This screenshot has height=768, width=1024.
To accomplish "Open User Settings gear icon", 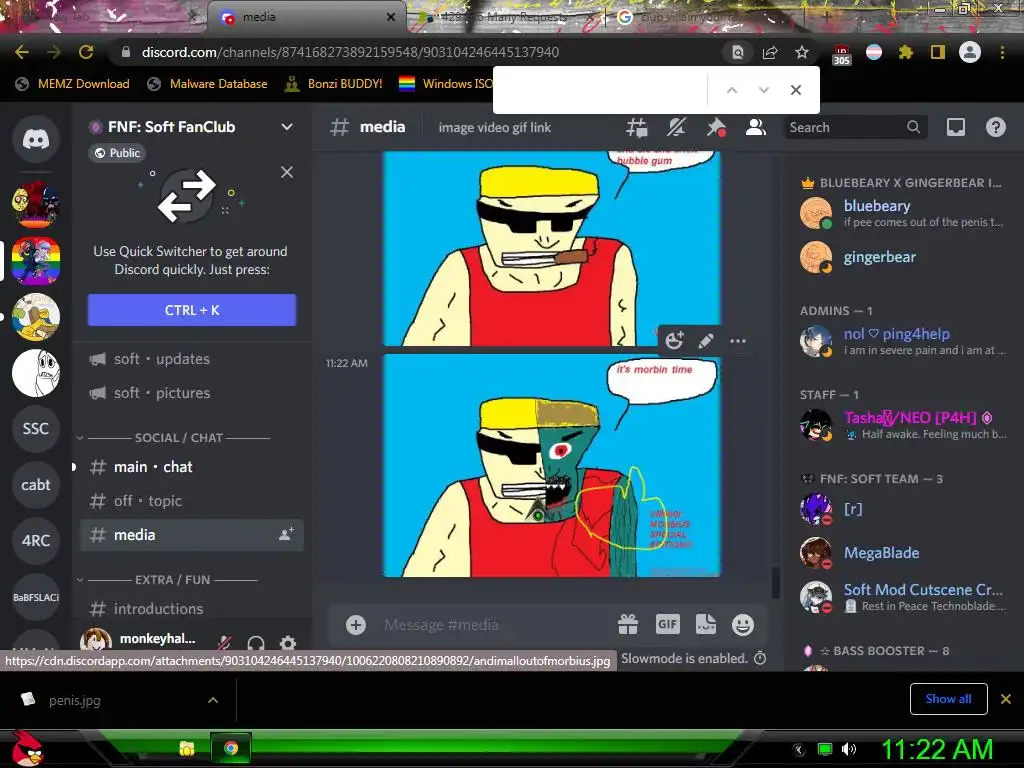I will pos(288,643).
